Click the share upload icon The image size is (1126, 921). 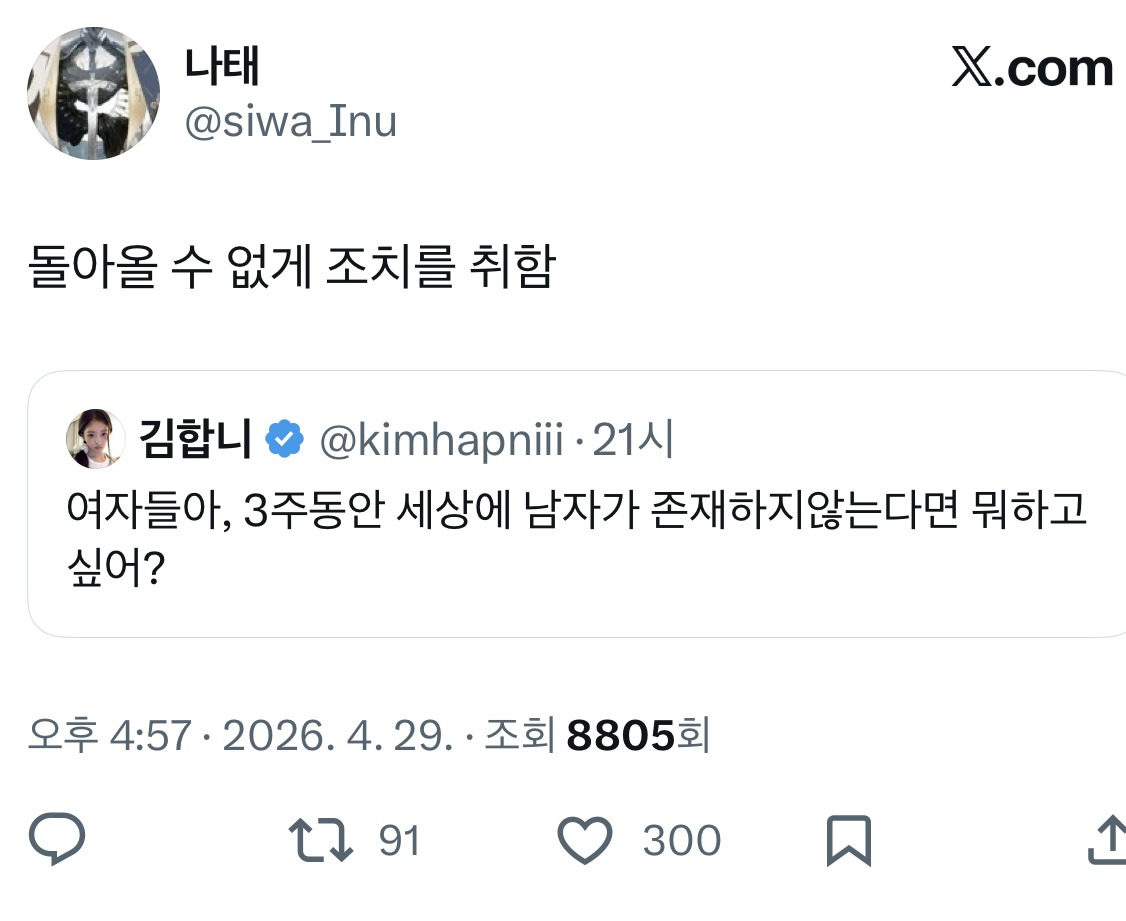(1108, 838)
